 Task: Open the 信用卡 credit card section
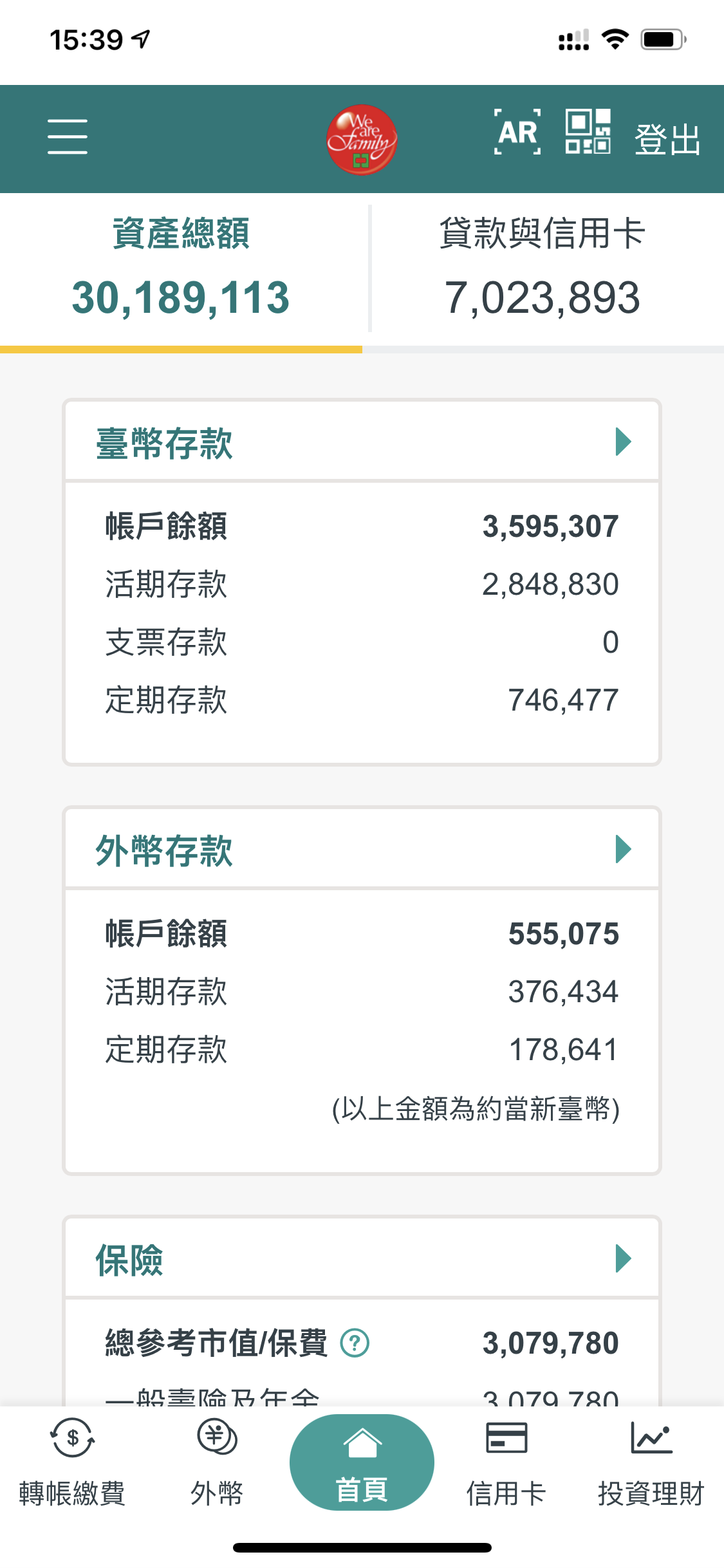click(506, 1462)
